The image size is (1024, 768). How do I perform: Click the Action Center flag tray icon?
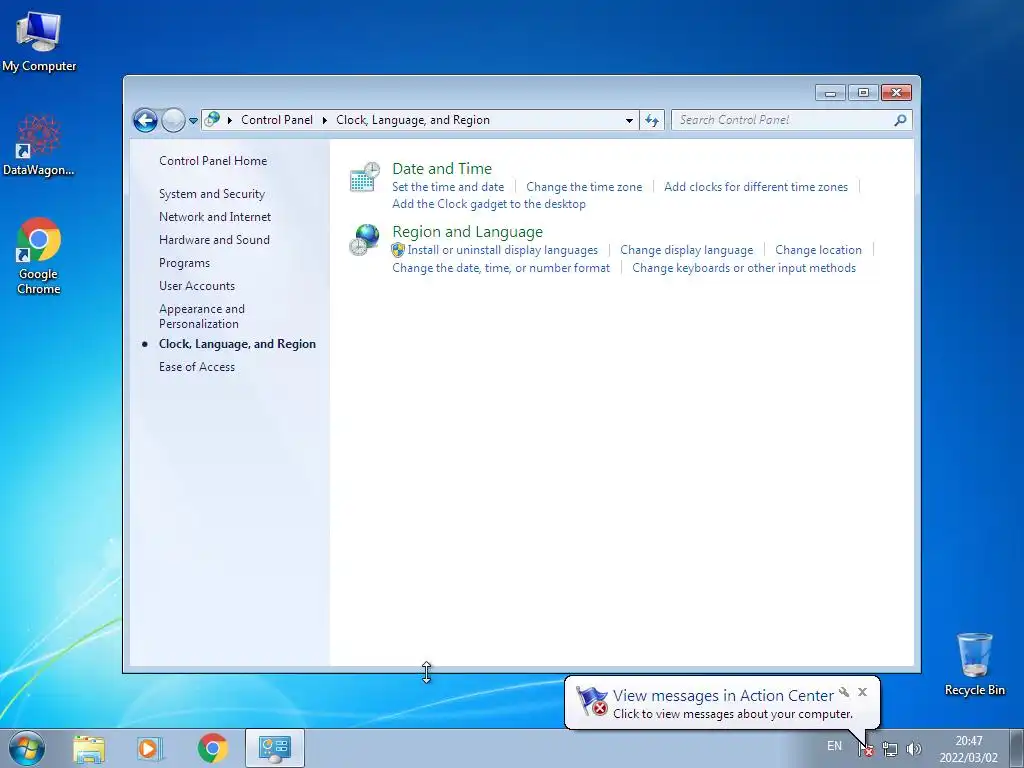click(867, 749)
